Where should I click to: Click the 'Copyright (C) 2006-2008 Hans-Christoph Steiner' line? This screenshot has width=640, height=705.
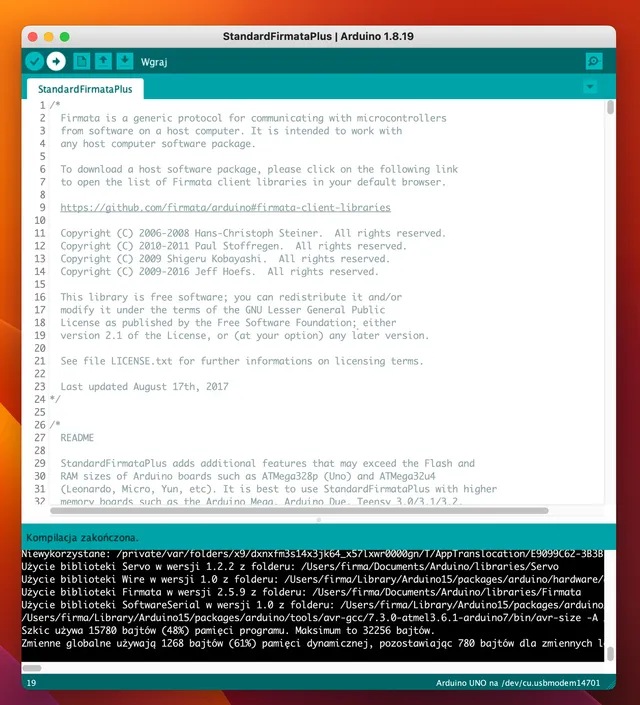coord(253,233)
